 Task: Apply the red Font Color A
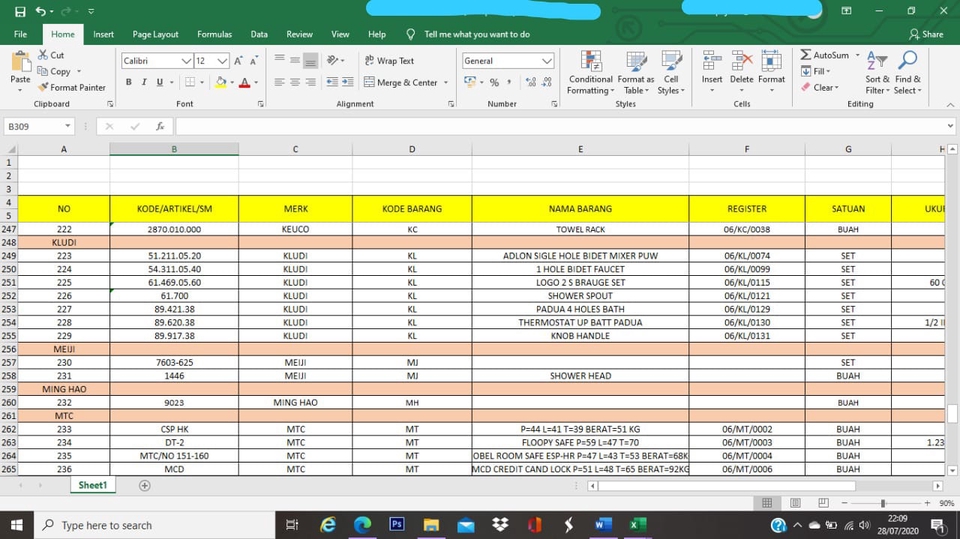point(244,82)
